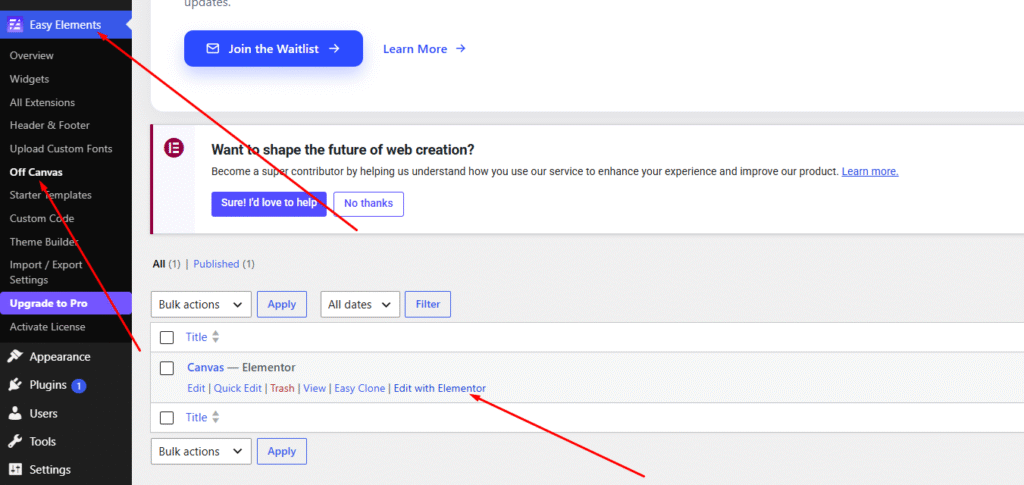Open Header & Footer submenu item
This screenshot has height=485, width=1024.
[x=50, y=125]
